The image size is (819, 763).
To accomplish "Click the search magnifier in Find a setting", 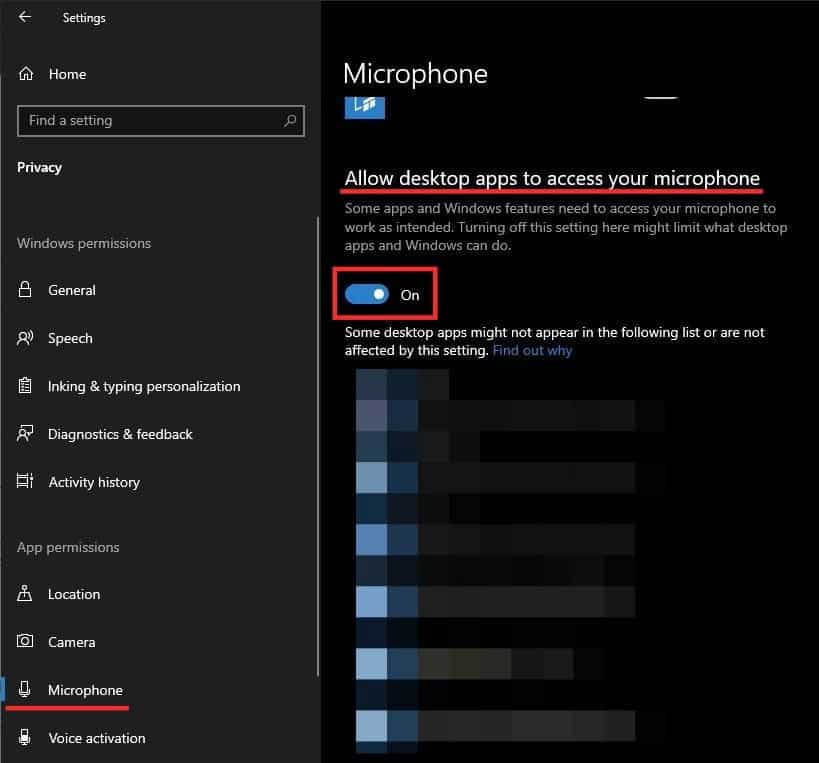I will [x=290, y=120].
